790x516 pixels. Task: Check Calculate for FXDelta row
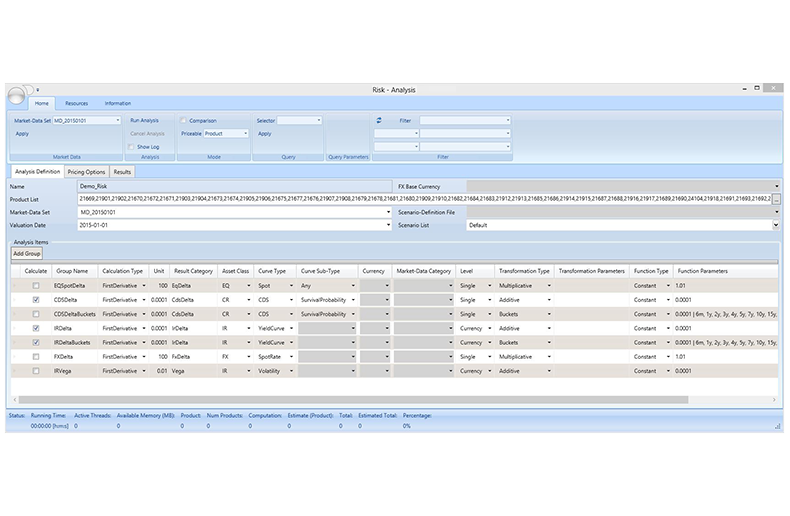click(36, 357)
